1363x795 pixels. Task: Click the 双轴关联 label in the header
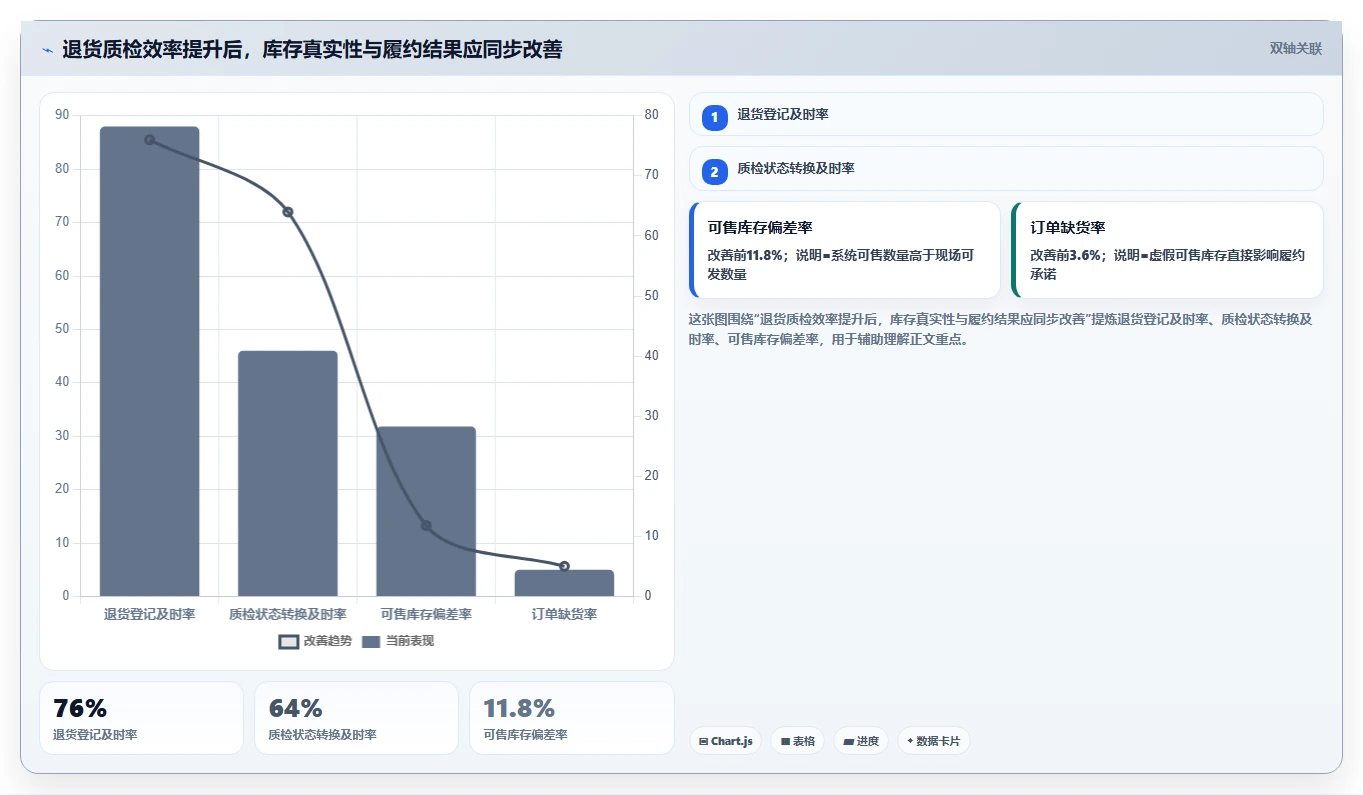pos(1296,49)
